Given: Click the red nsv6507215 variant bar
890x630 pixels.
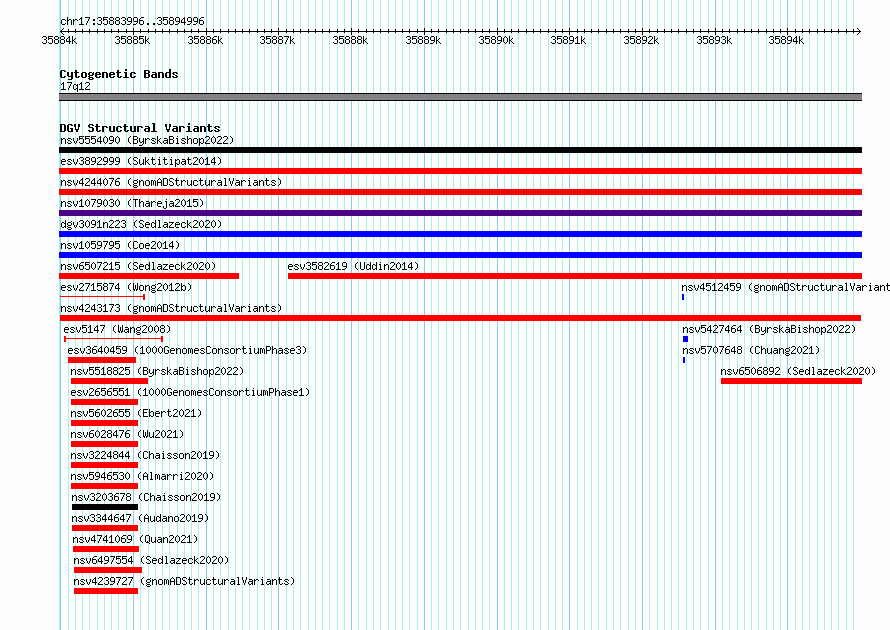Looking at the screenshot, I should (x=149, y=276).
